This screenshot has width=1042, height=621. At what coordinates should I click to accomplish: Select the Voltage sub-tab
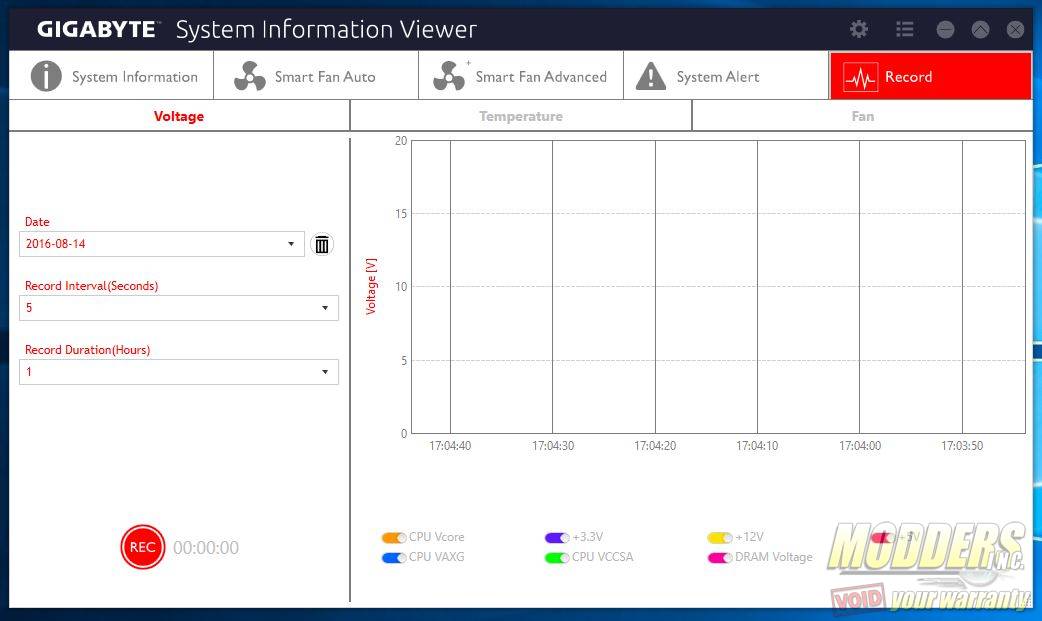(x=179, y=116)
